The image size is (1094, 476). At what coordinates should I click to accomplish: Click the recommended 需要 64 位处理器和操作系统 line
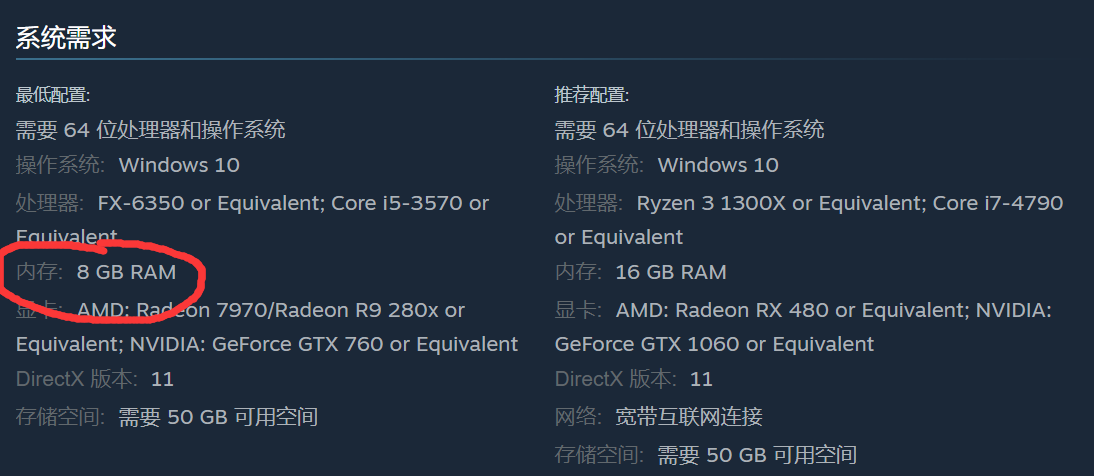pyautogui.click(x=689, y=130)
